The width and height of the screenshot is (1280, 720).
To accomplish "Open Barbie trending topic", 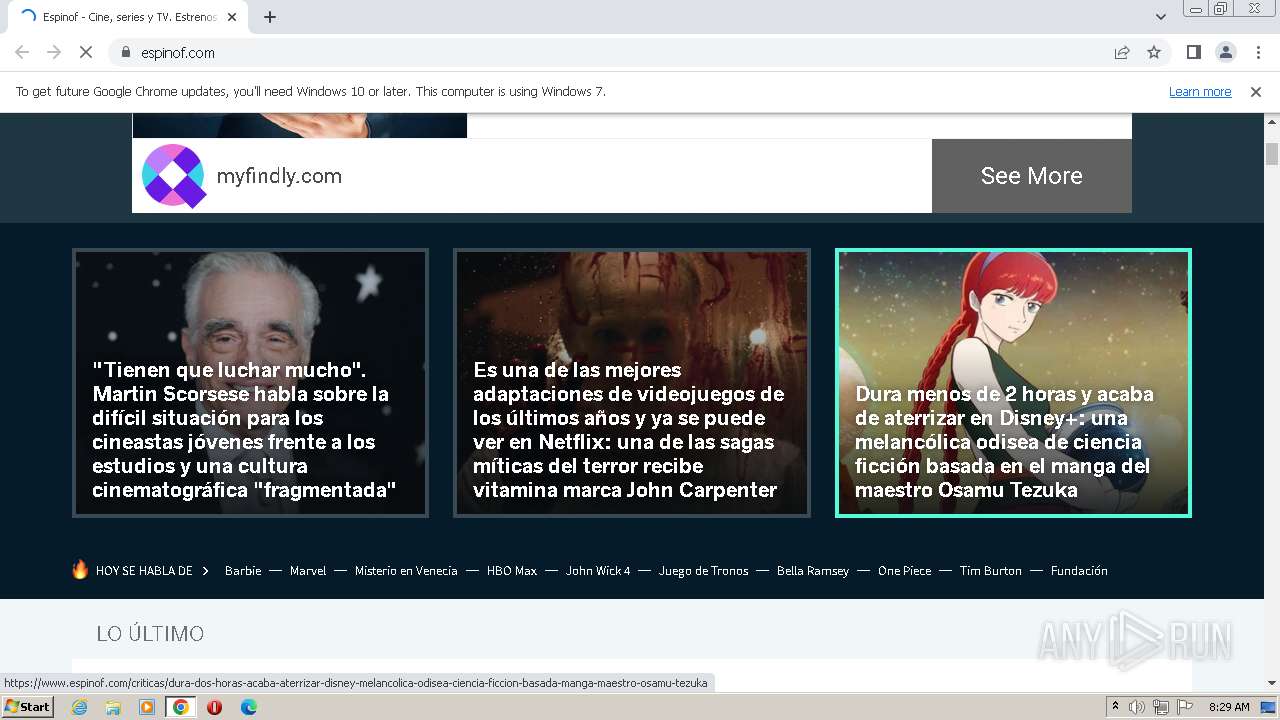I will (243, 571).
